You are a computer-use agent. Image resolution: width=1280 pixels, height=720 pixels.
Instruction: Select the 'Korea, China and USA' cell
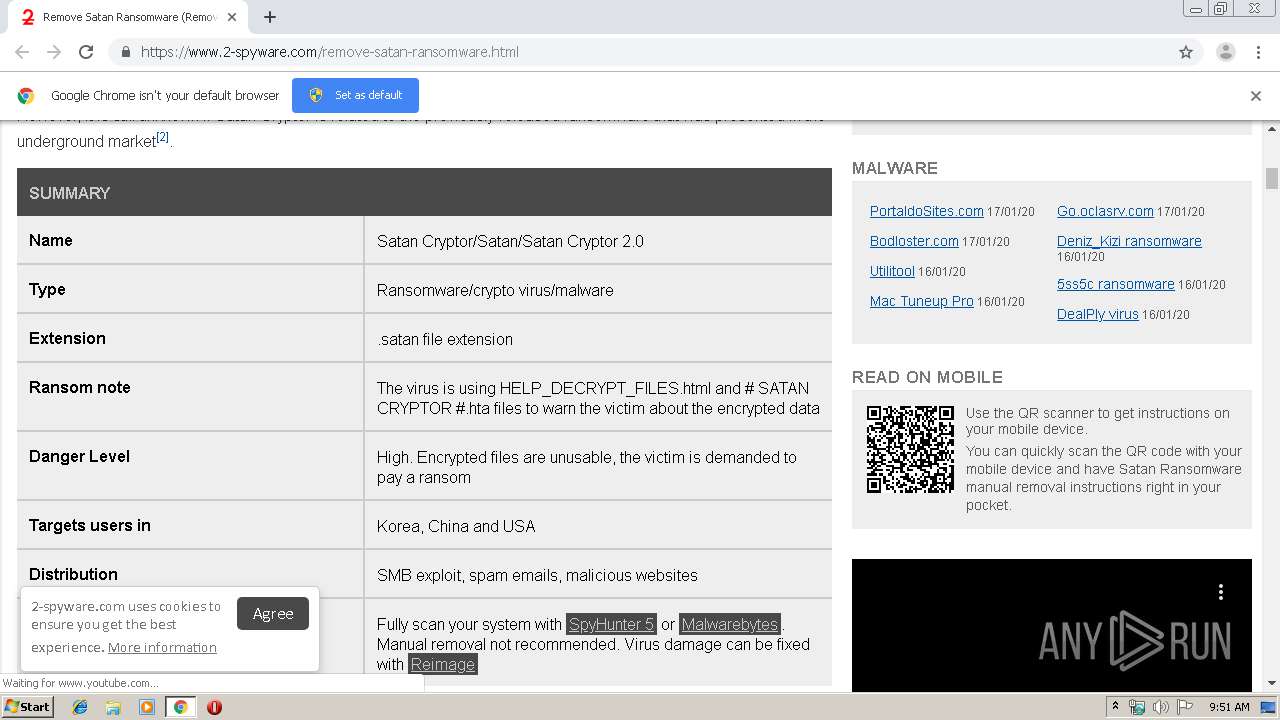(x=598, y=526)
